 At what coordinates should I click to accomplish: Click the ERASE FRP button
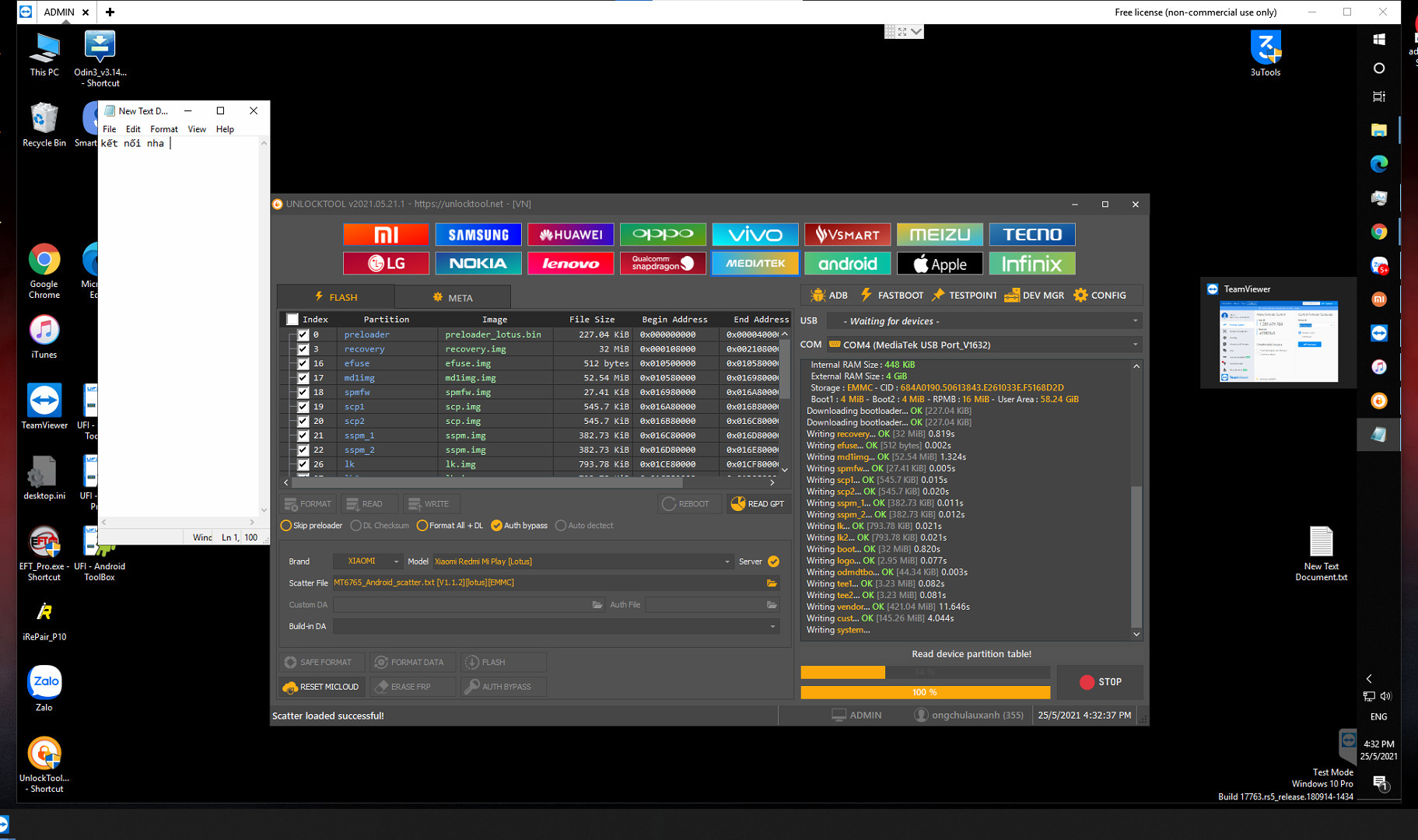pos(412,687)
